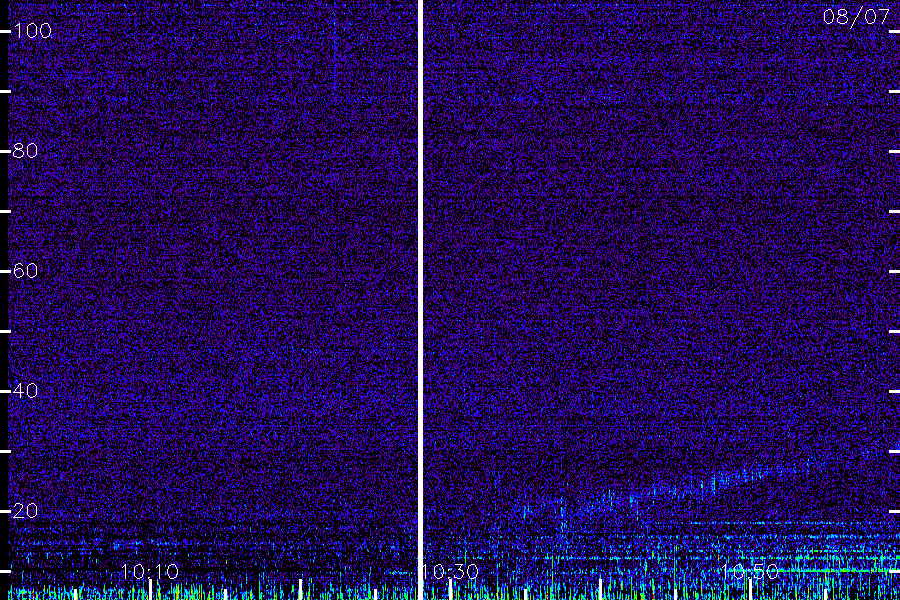Click the 80 frequency axis label
Viewport: 900px width, 600px height.
pos(25,151)
